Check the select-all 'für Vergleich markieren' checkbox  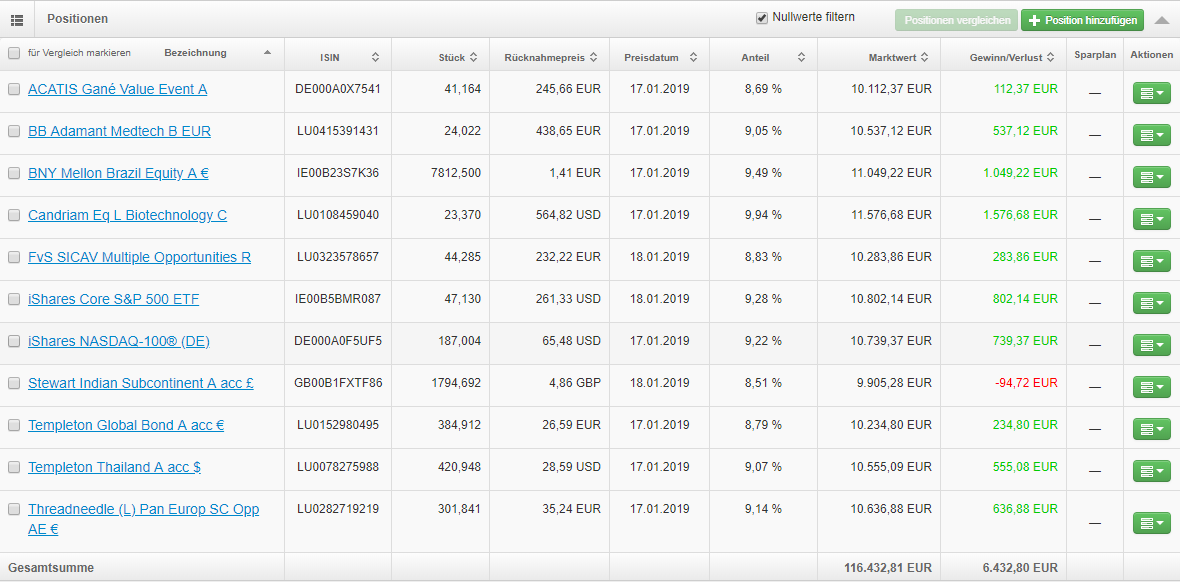coord(14,53)
